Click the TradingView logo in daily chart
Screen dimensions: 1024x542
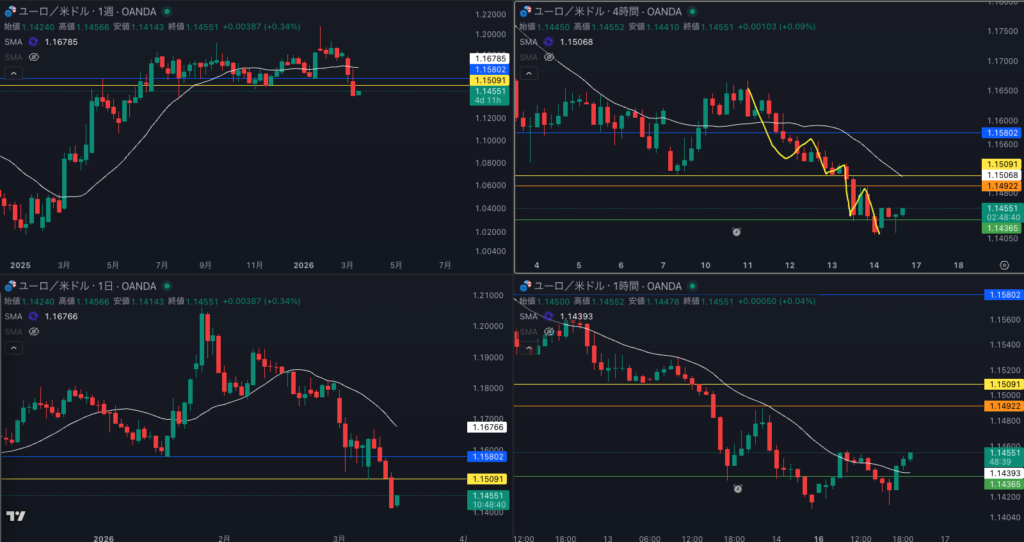pyautogui.click(x=15, y=516)
